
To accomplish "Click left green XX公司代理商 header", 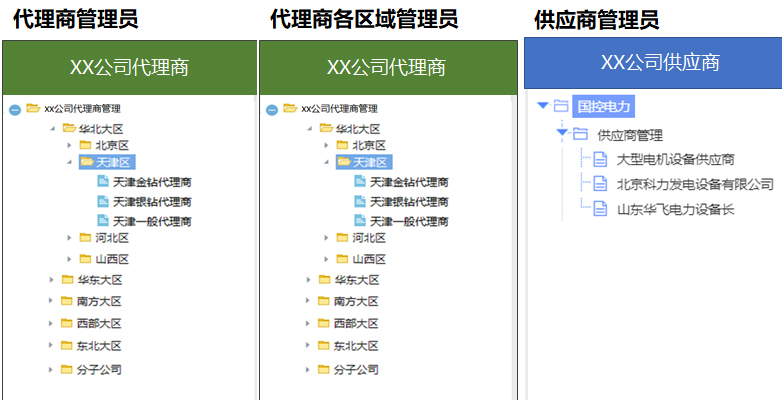I will [x=130, y=68].
